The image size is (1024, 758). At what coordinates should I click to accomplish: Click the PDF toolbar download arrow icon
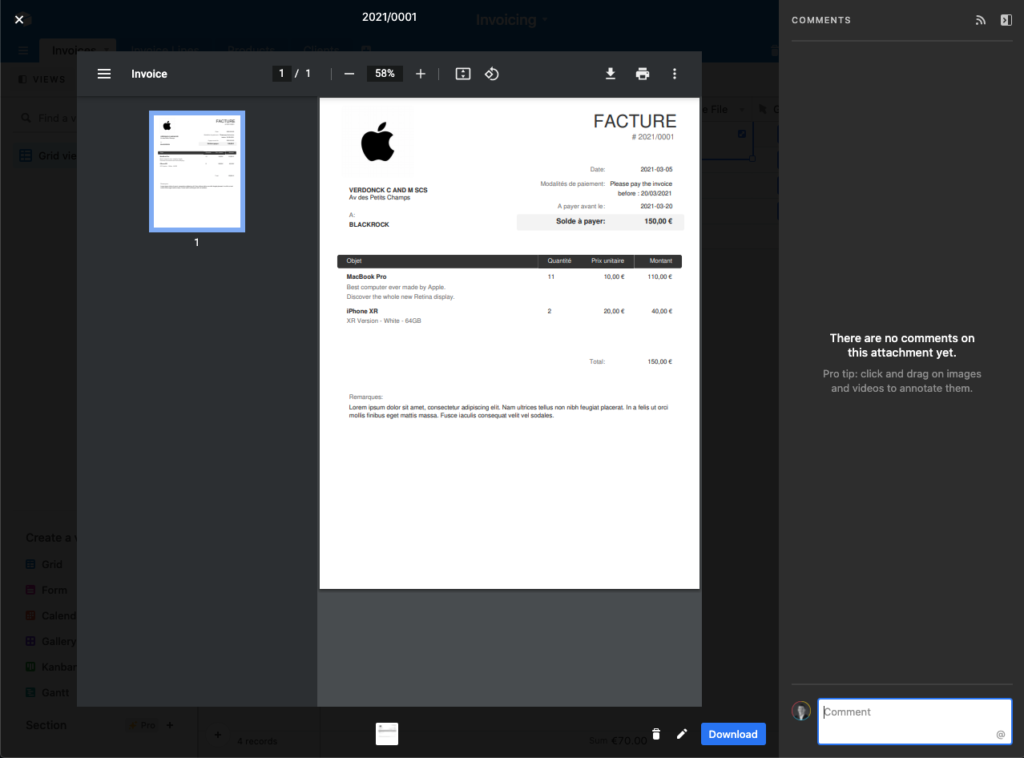[610, 74]
